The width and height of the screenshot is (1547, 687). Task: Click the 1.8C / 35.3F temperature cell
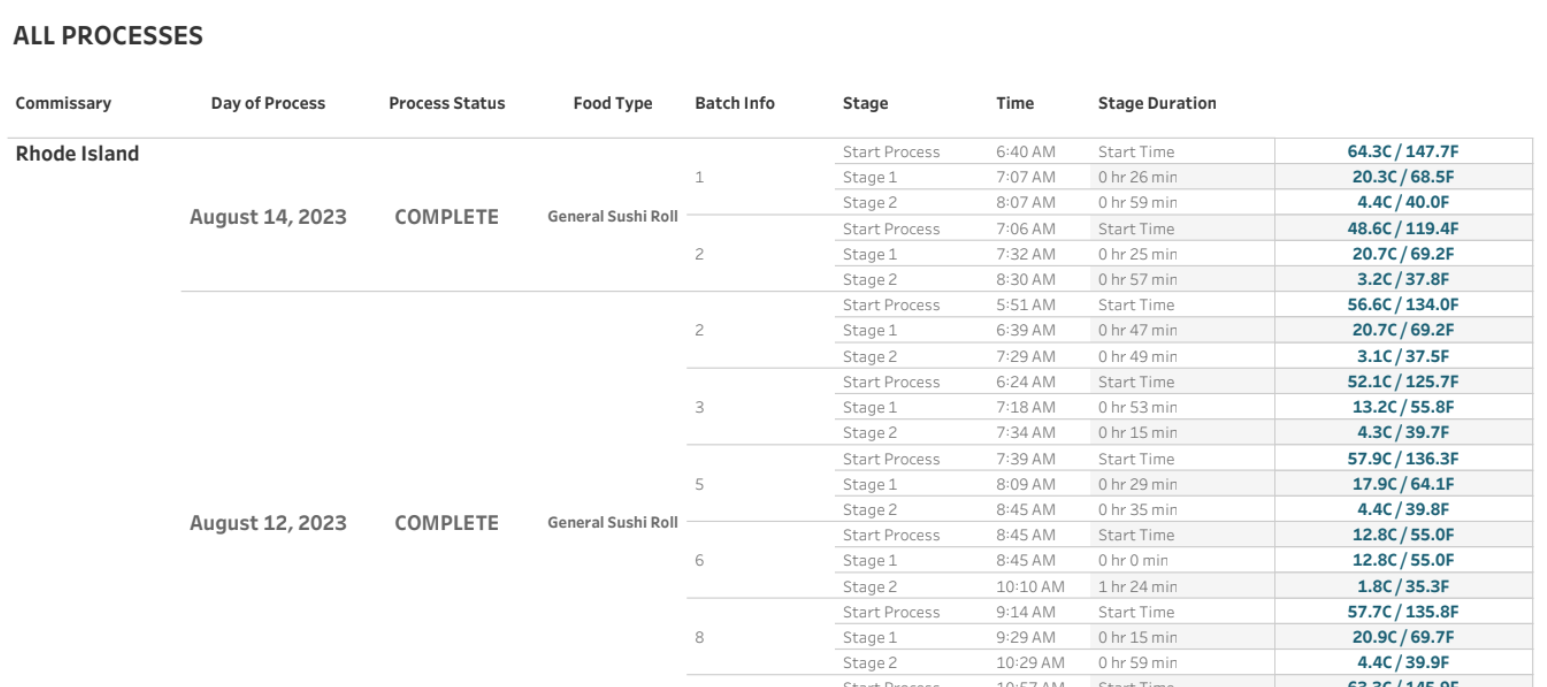point(1403,587)
